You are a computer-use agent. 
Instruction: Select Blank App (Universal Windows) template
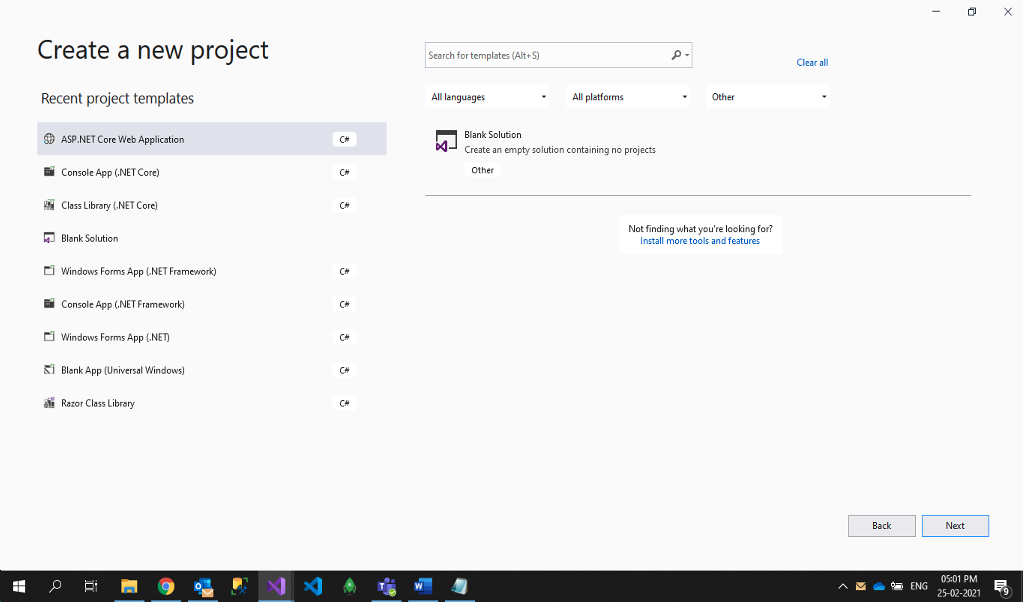pyautogui.click(x=122, y=370)
